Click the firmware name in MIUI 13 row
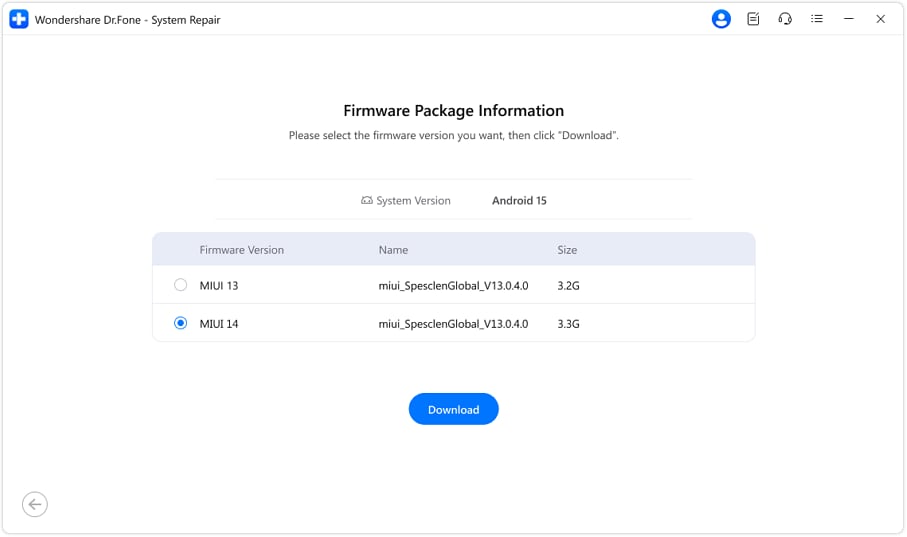The image size is (907, 537). tap(454, 285)
